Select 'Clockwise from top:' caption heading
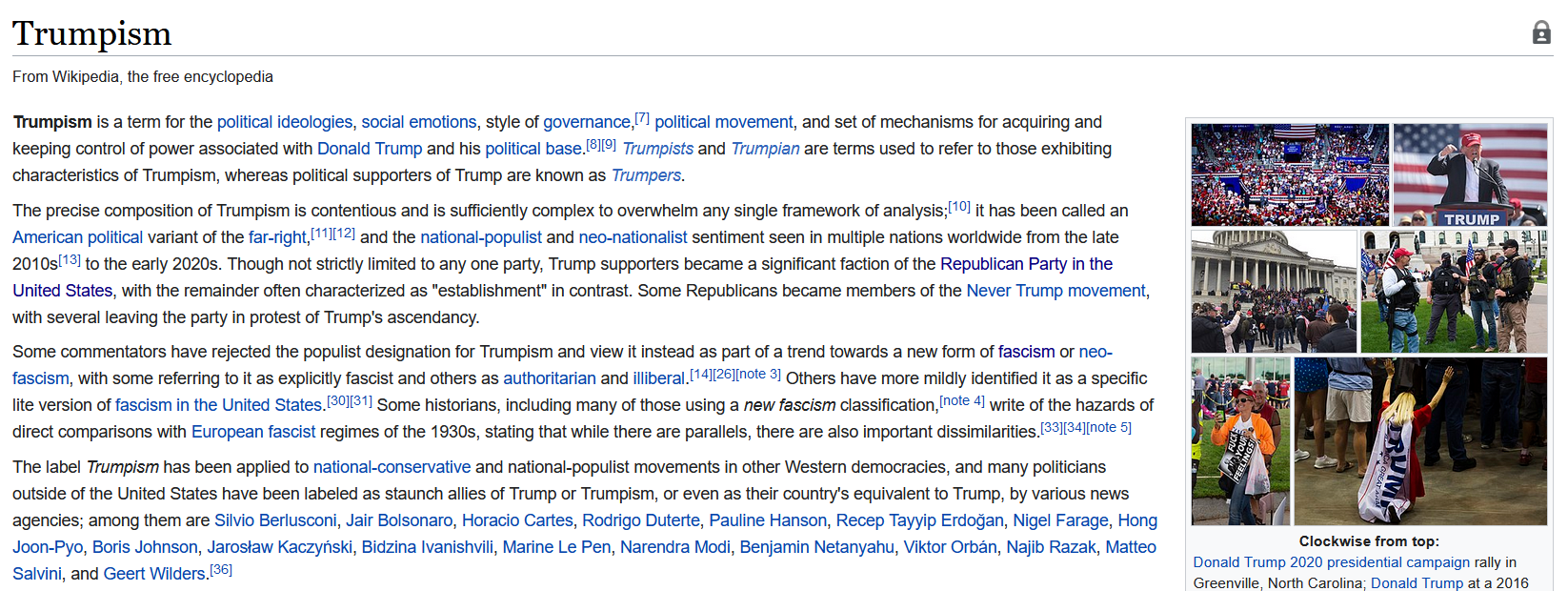1568x591 pixels. [1369, 541]
